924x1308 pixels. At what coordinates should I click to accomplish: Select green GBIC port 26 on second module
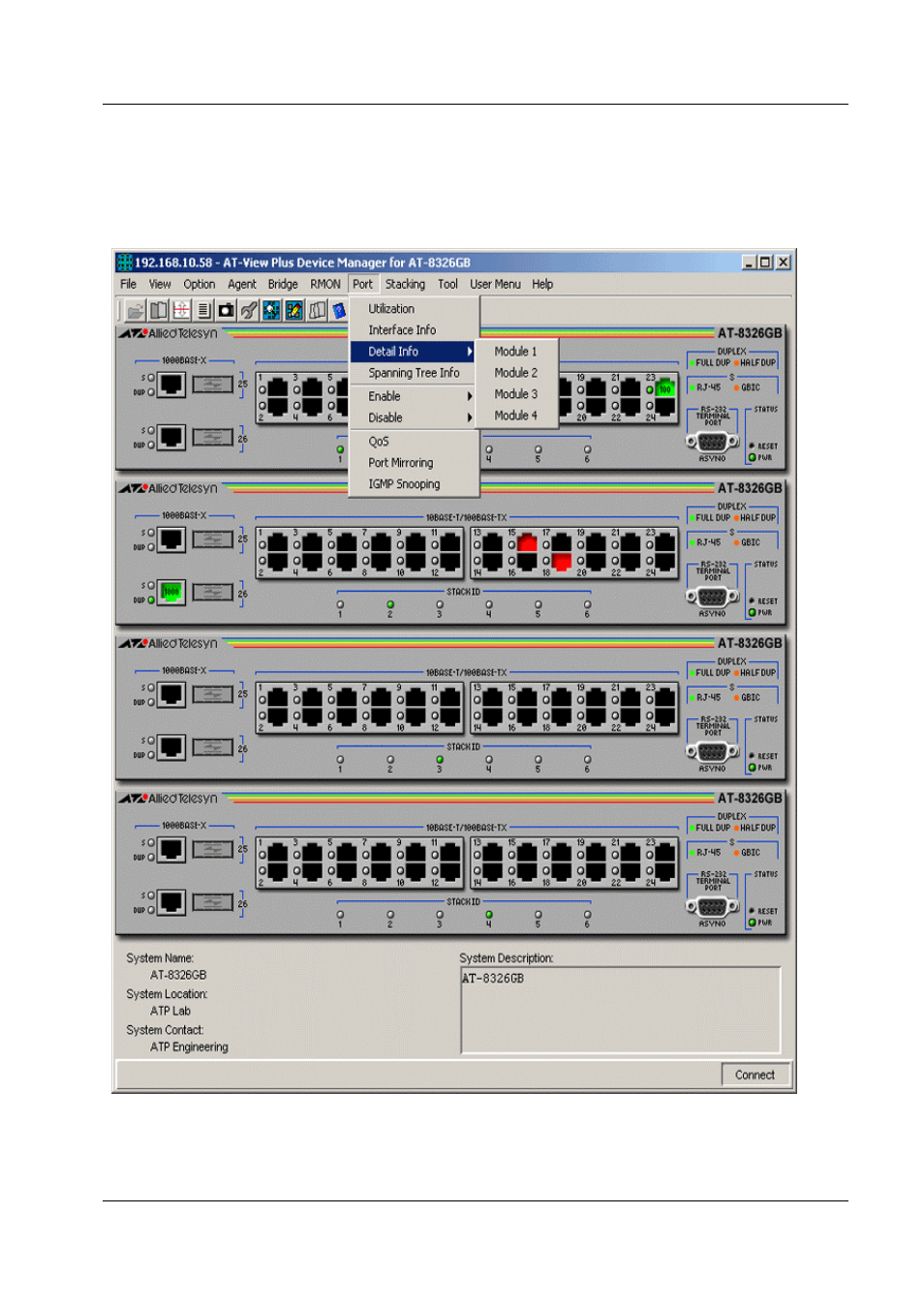coord(171,592)
